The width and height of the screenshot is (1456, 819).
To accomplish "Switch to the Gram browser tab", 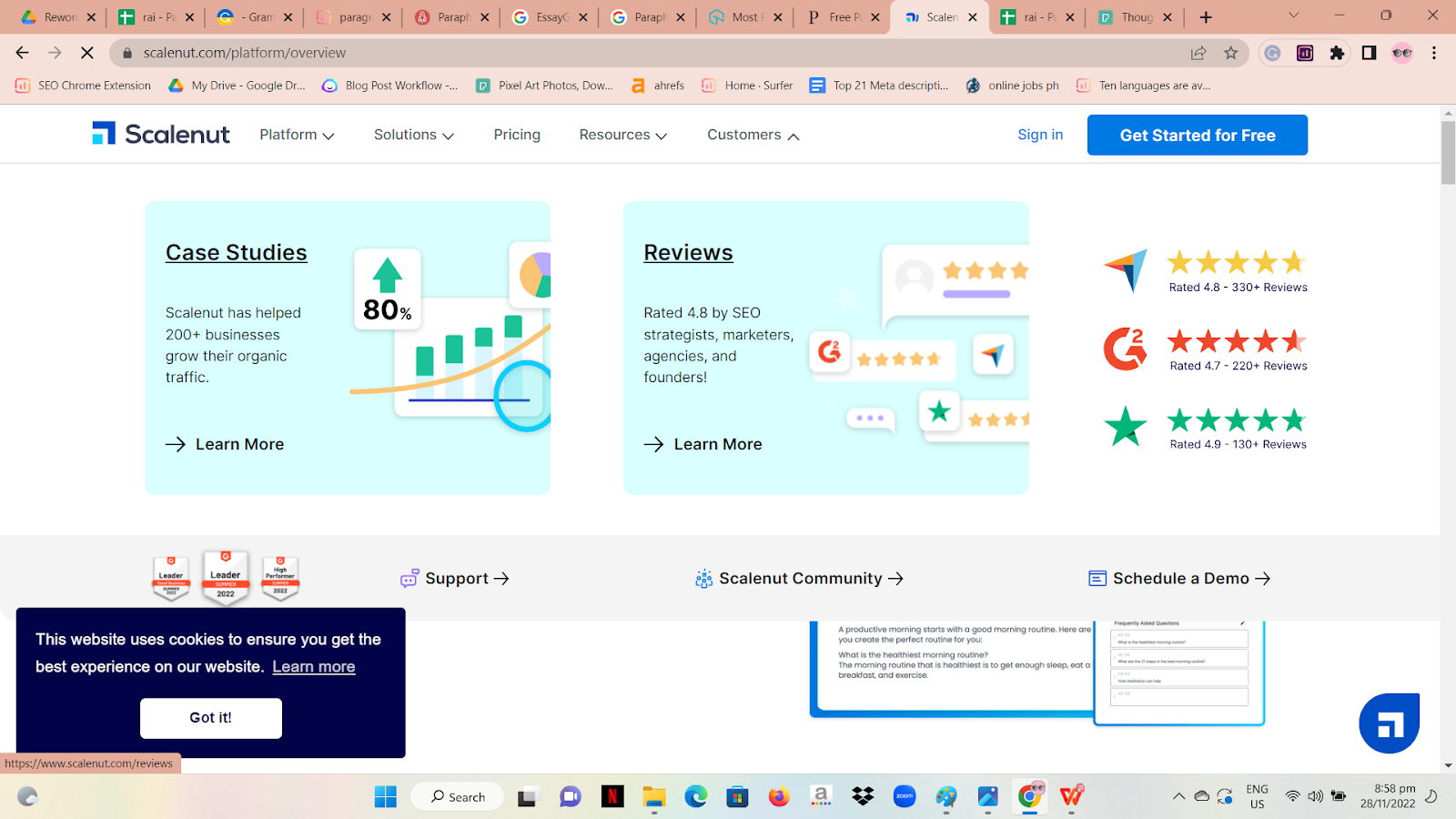I will pos(254,17).
